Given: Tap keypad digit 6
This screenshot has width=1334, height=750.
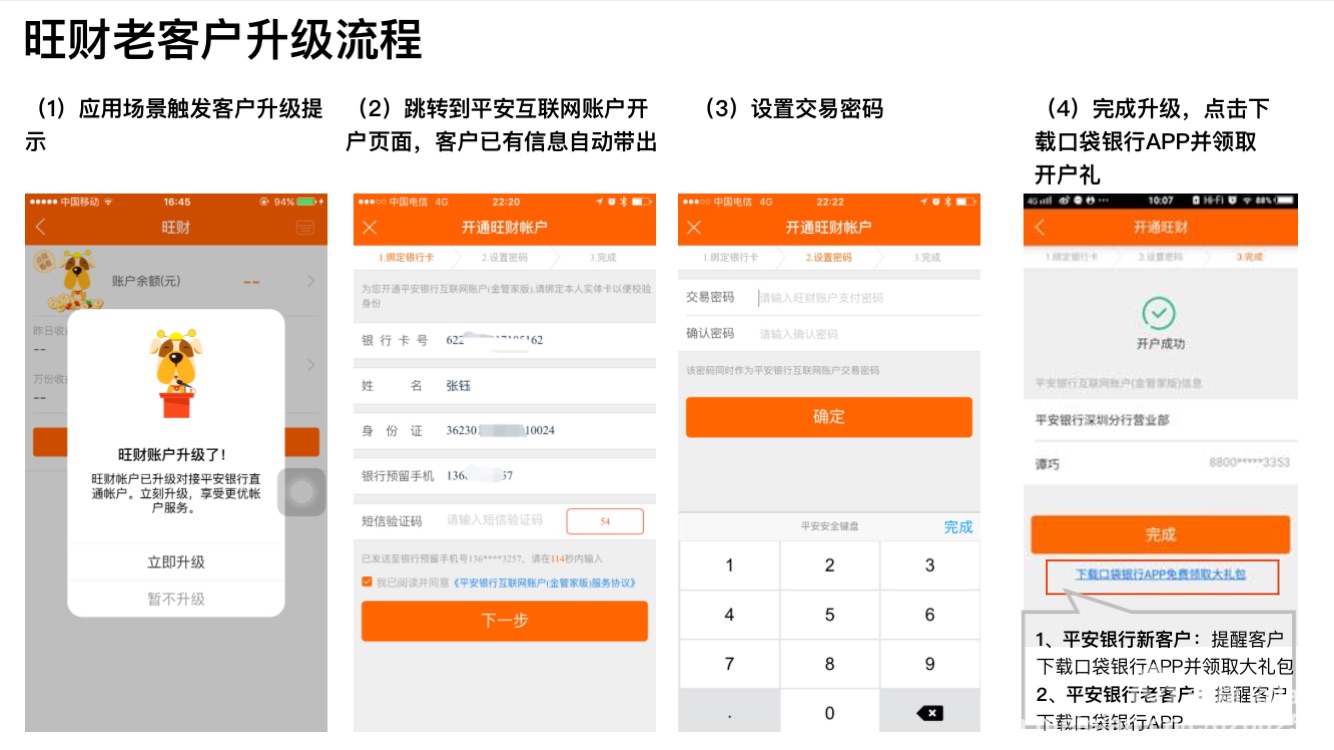Looking at the screenshot, I should click(930, 615).
